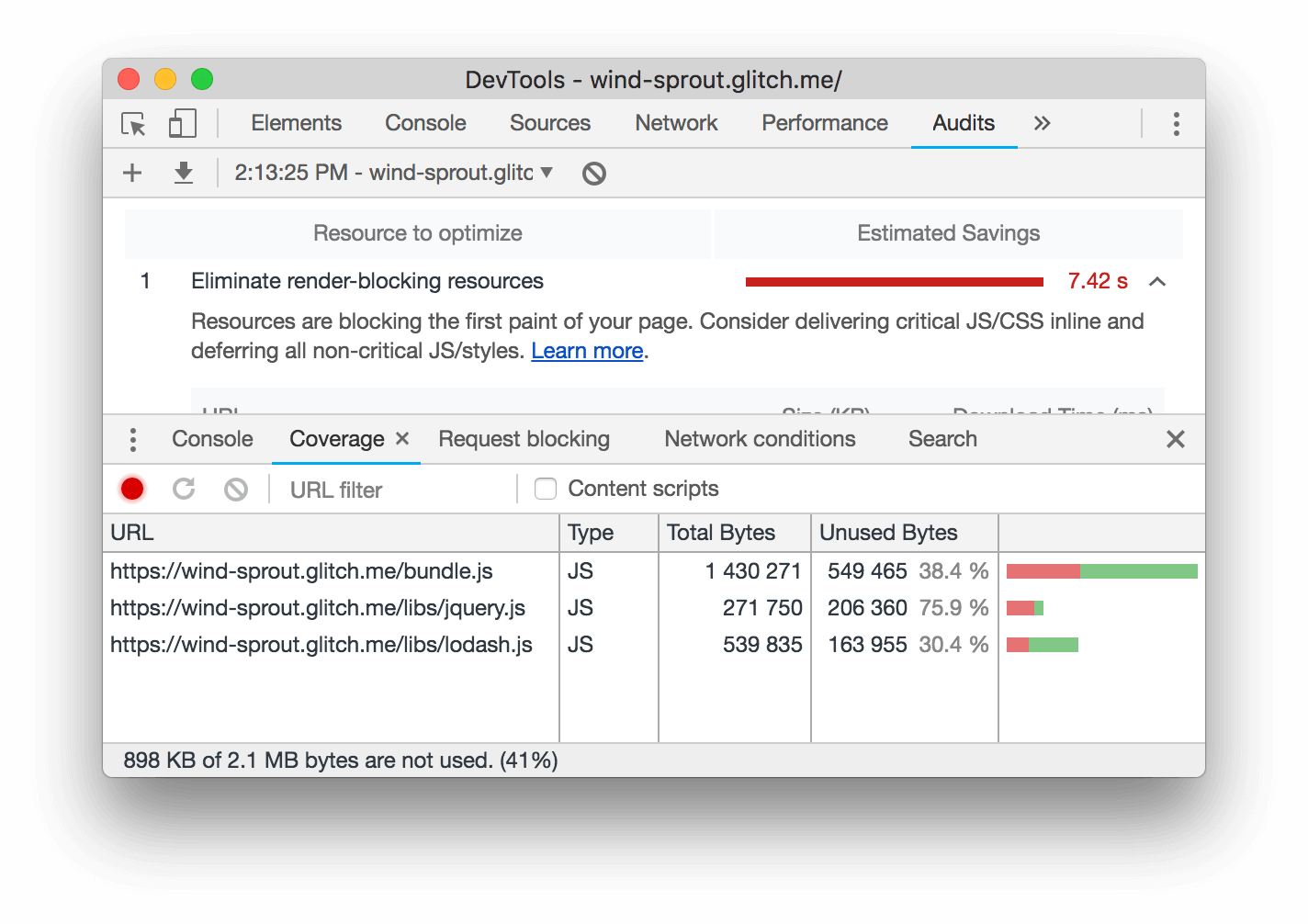Clear coverage data in the drawer
The image size is (1308, 924).
[x=236, y=490]
